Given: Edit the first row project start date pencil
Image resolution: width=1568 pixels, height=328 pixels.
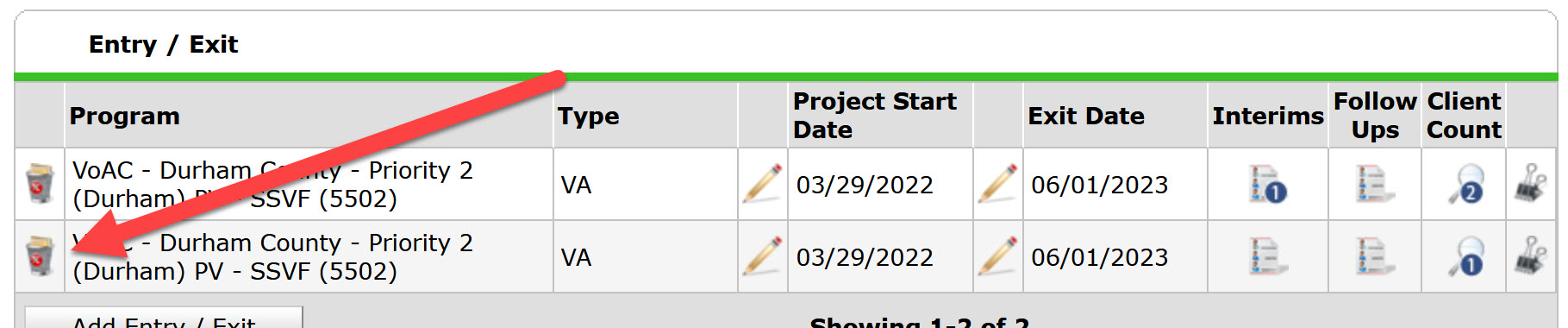Looking at the screenshot, I should point(763,184).
